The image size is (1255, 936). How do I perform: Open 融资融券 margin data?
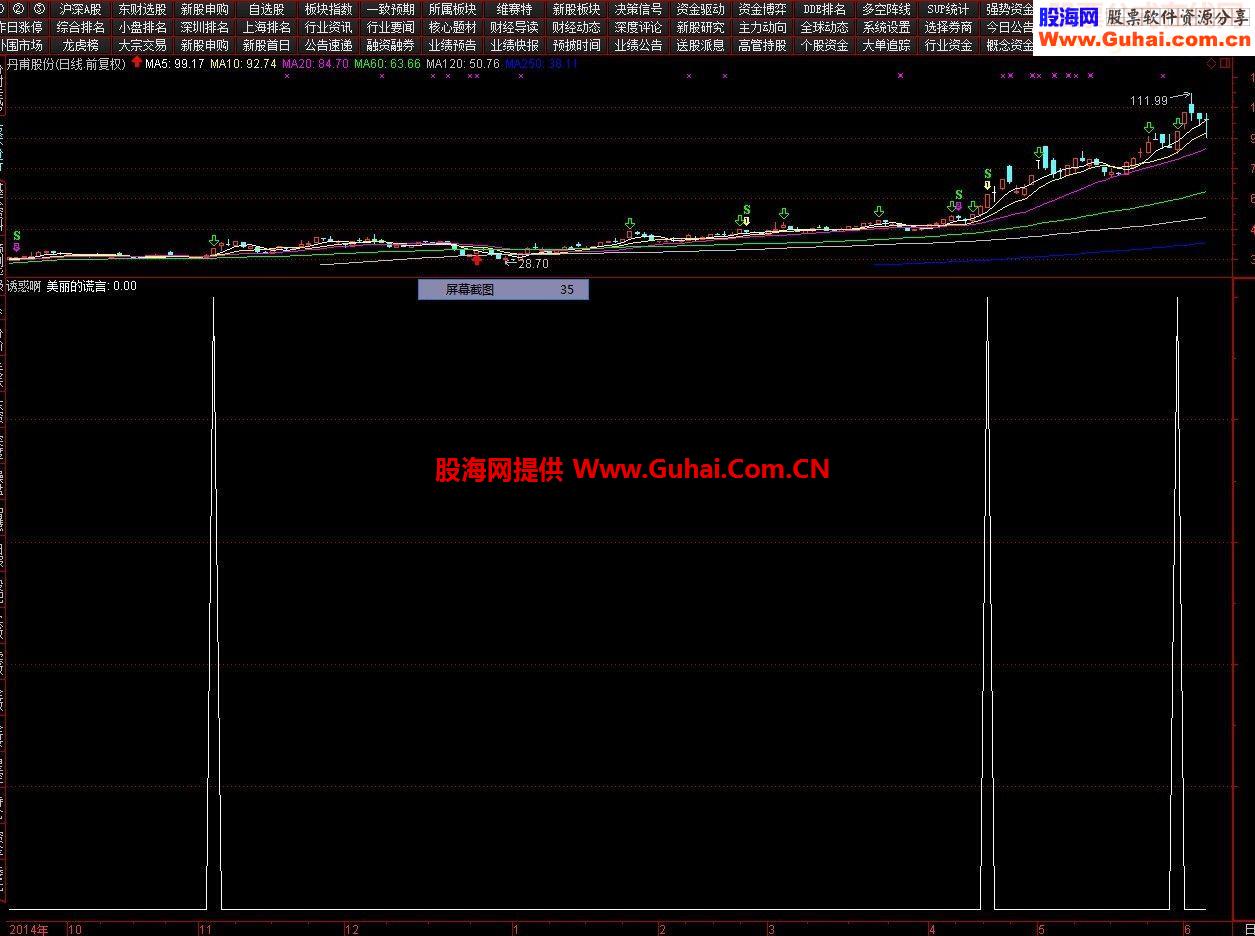coord(391,45)
